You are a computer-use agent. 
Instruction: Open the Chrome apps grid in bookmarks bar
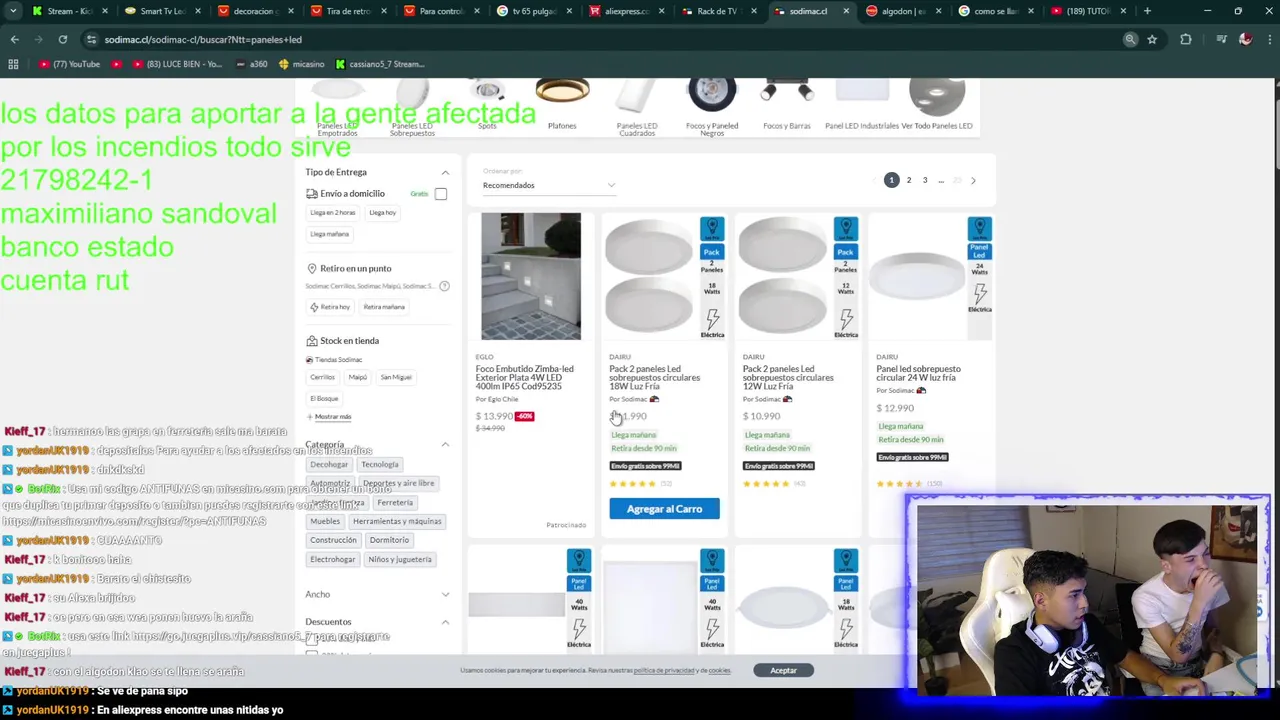pos(13,64)
